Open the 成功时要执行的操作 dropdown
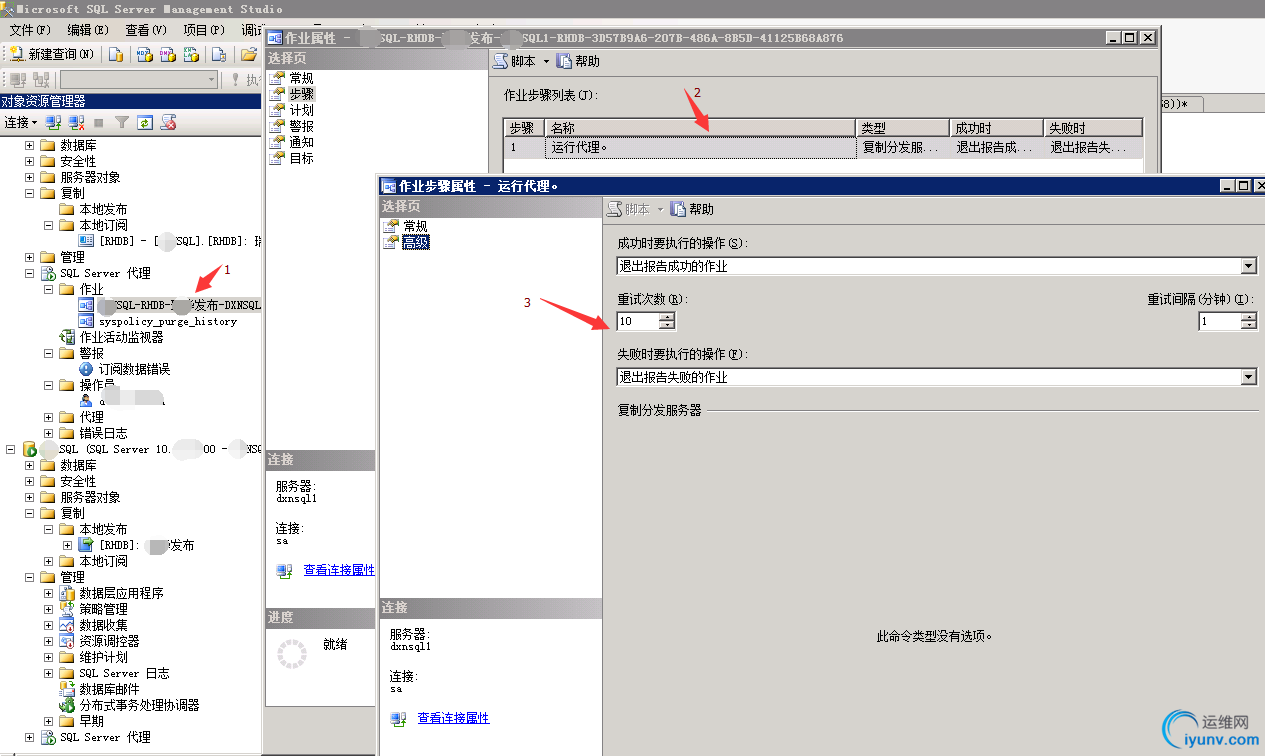The height and width of the screenshot is (756, 1265). point(1248,266)
